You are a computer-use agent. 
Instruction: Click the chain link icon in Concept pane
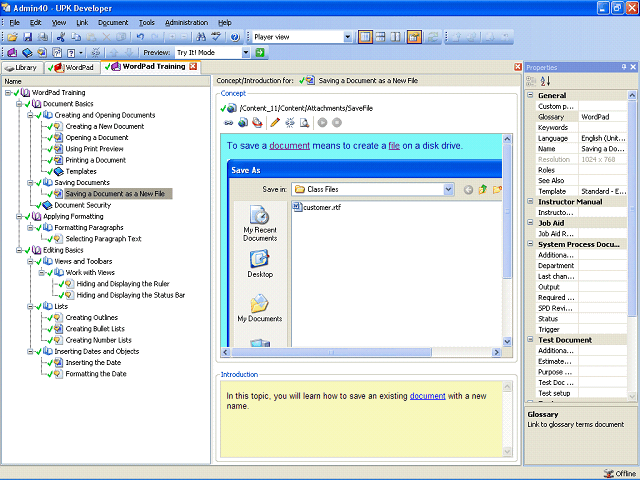click(x=229, y=122)
